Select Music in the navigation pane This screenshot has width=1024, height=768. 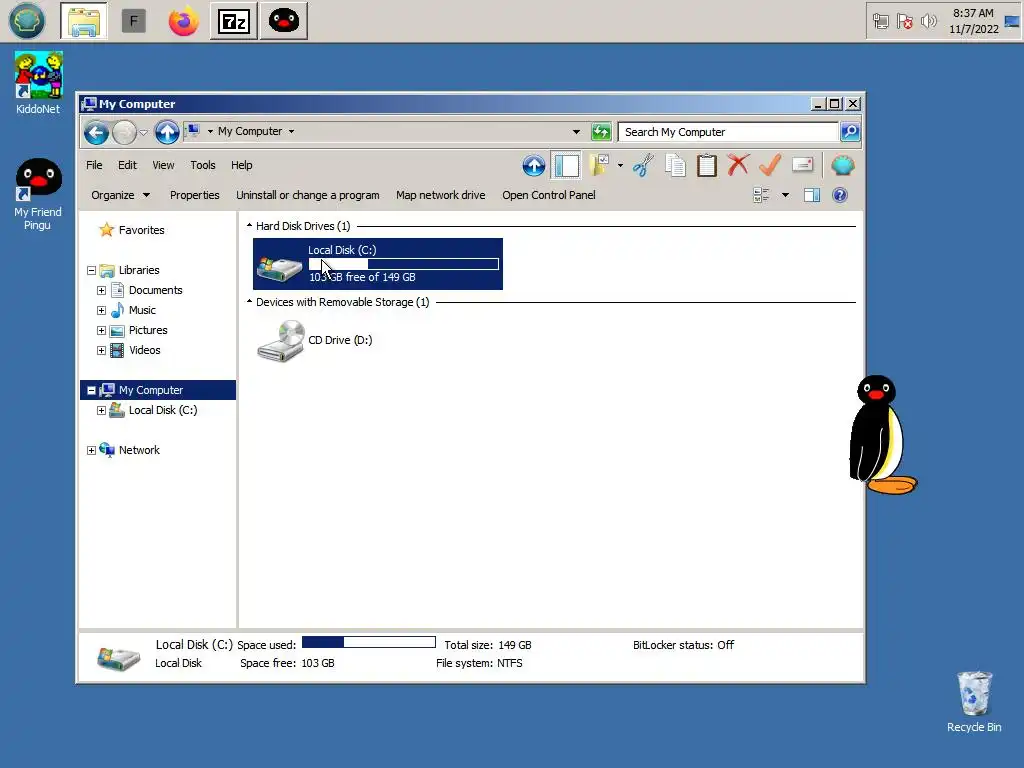(142, 310)
